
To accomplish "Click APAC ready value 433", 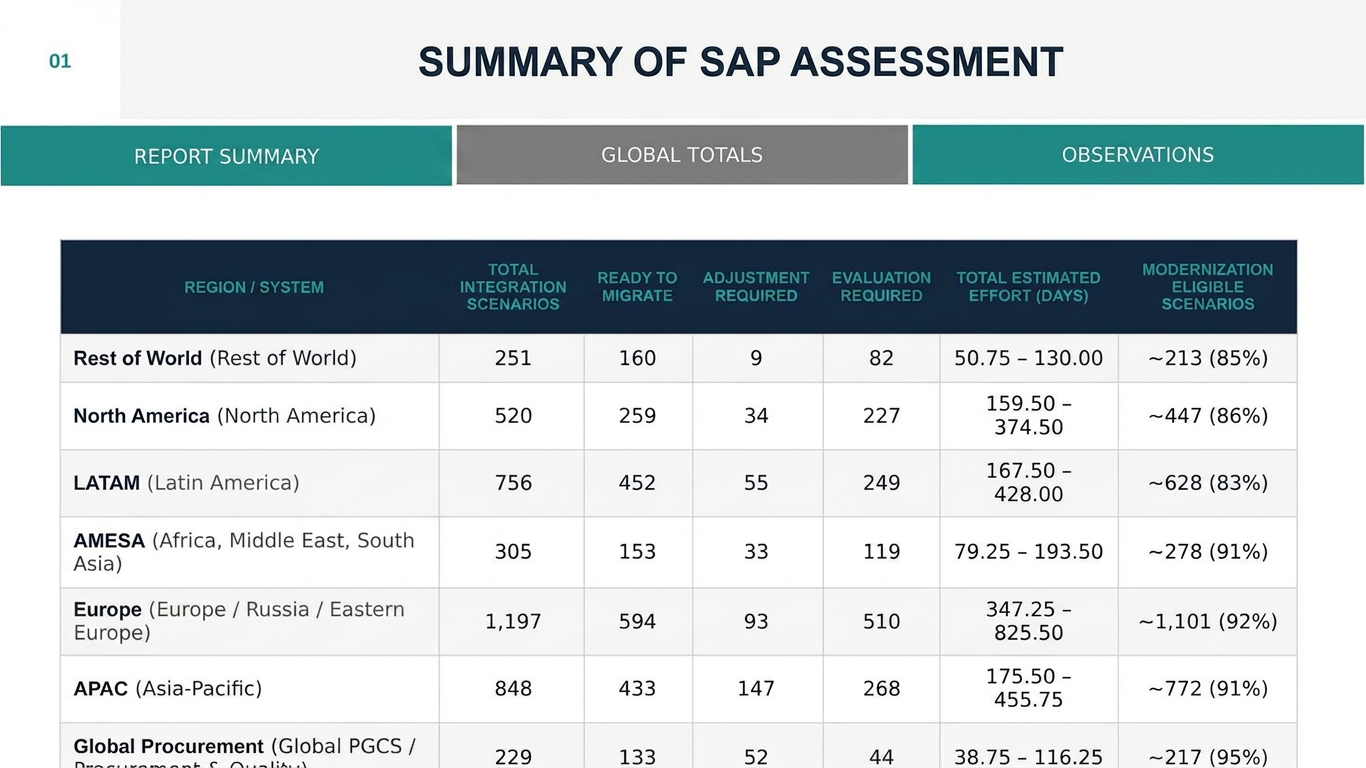I will click(x=637, y=689).
